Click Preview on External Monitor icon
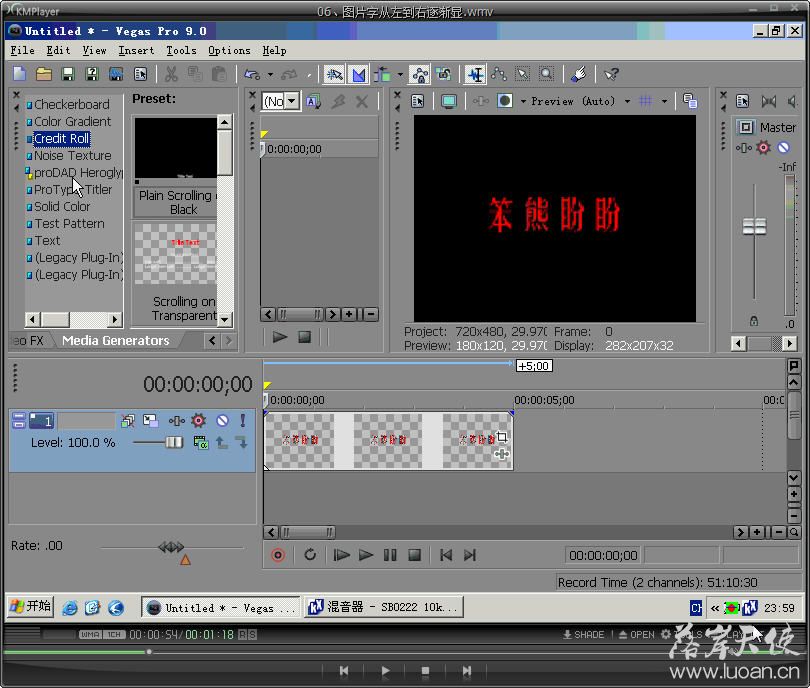Screen dimensions: 810x688 (449, 101)
